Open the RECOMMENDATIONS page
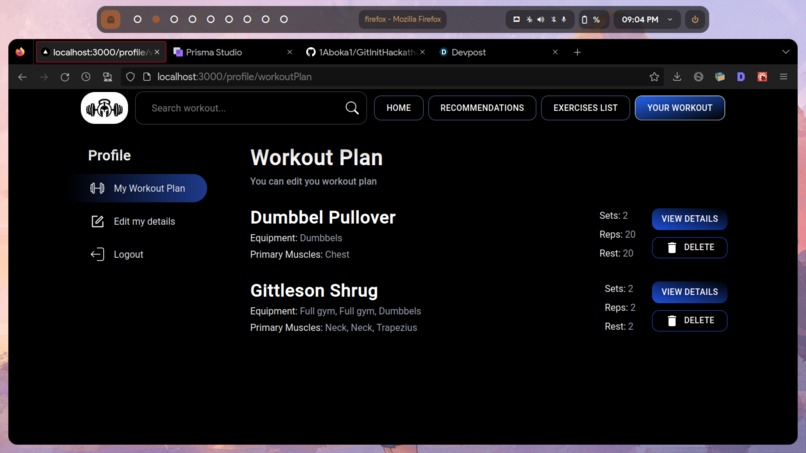Image resolution: width=806 pixels, height=453 pixels. [482, 108]
